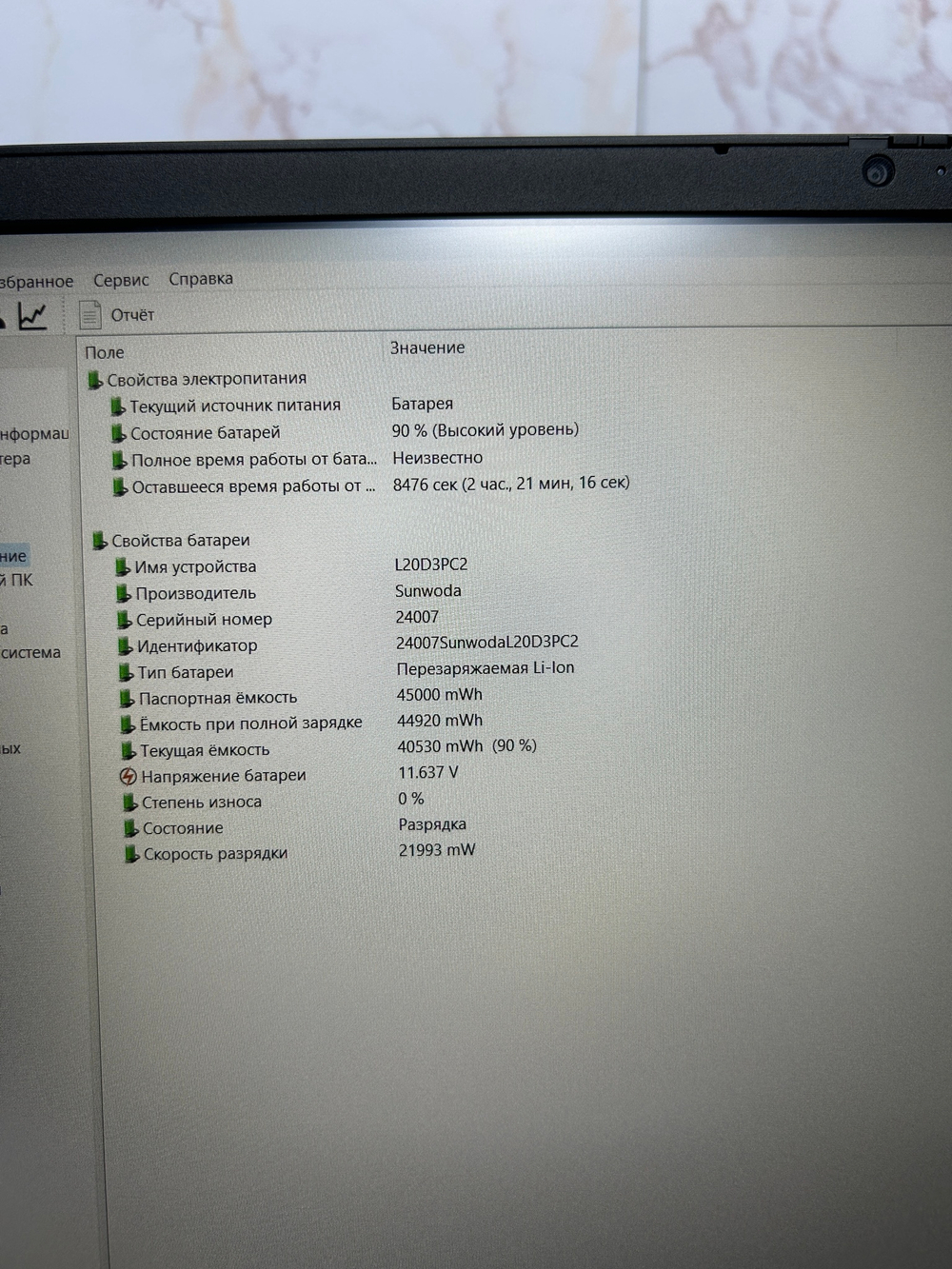Click the Значение column header

(x=427, y=348)
